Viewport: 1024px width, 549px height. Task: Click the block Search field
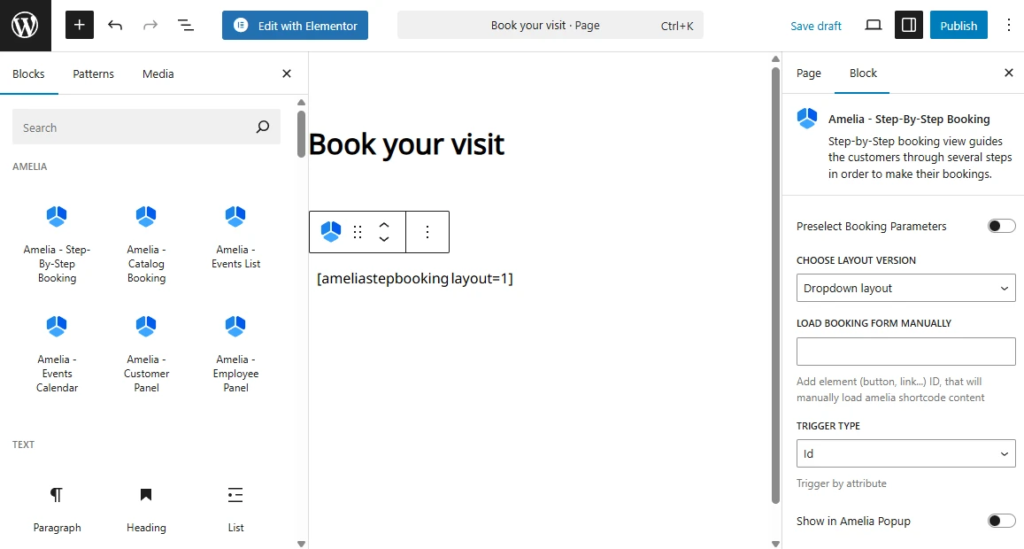pyautogui.click(x=135, y=127)
